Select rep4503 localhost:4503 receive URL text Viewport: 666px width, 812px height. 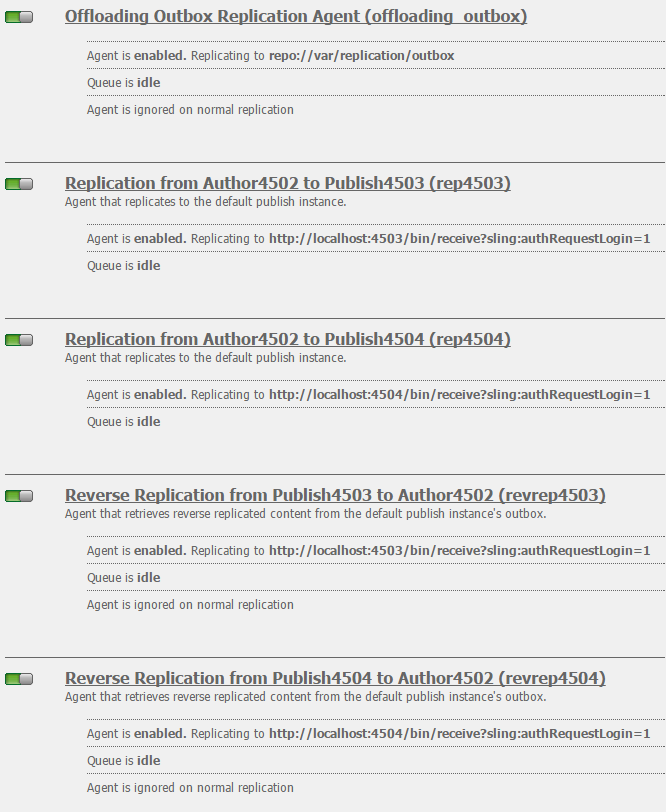click(x=459, y=239)
